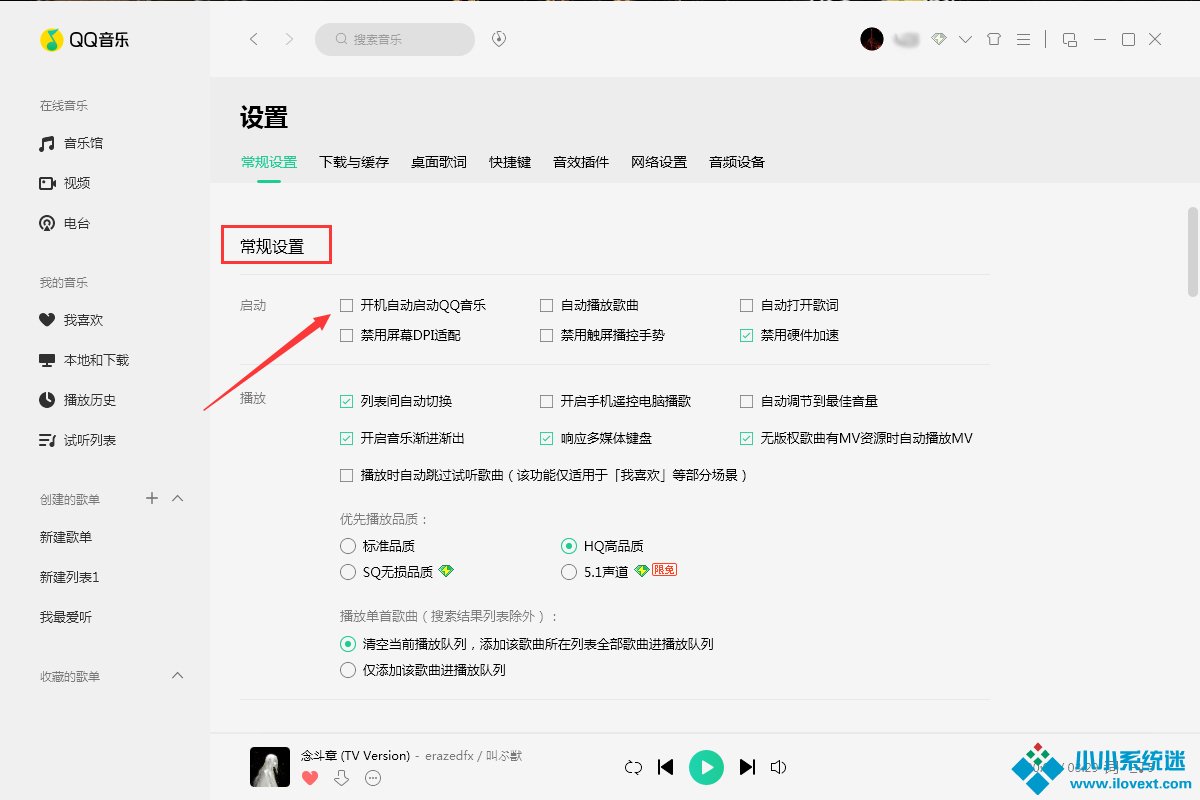Play the current song

click(x=706, y=767)
